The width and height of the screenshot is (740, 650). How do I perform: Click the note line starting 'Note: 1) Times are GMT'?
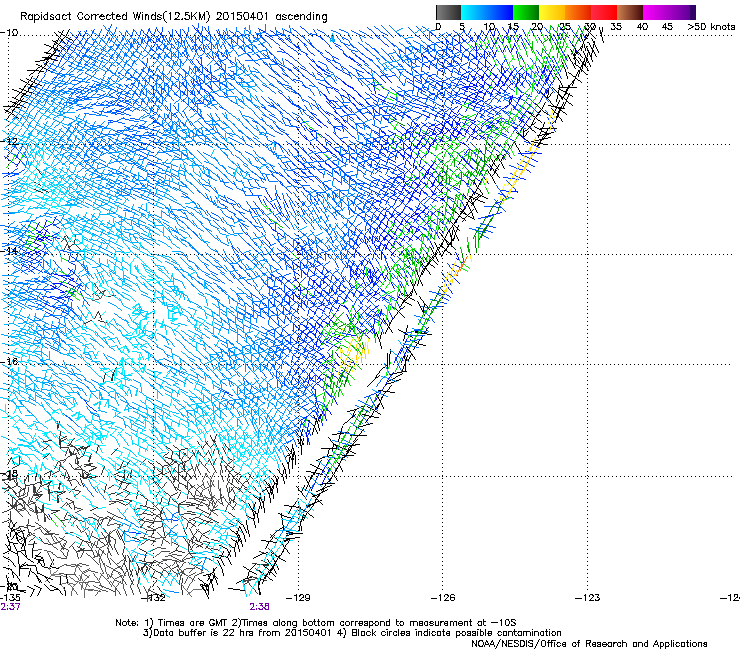click(316, 623)
